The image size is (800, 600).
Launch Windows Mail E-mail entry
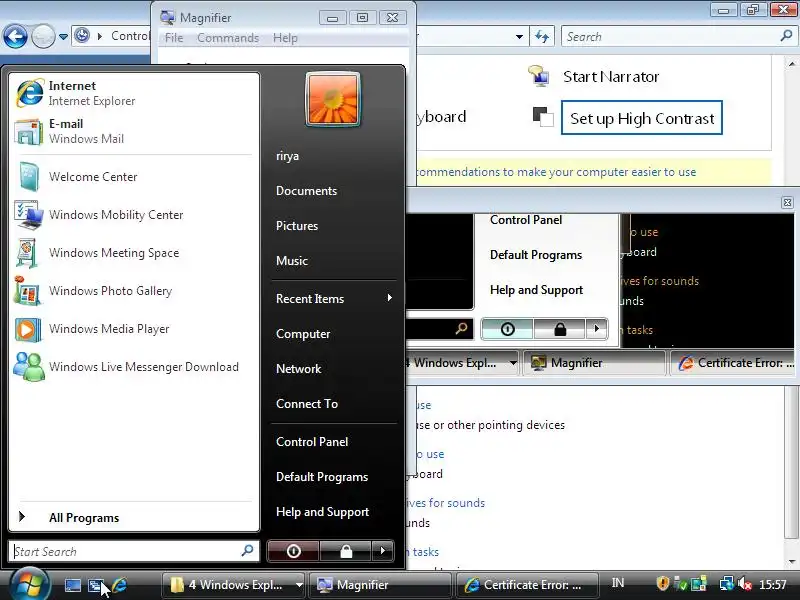(134, 131)
